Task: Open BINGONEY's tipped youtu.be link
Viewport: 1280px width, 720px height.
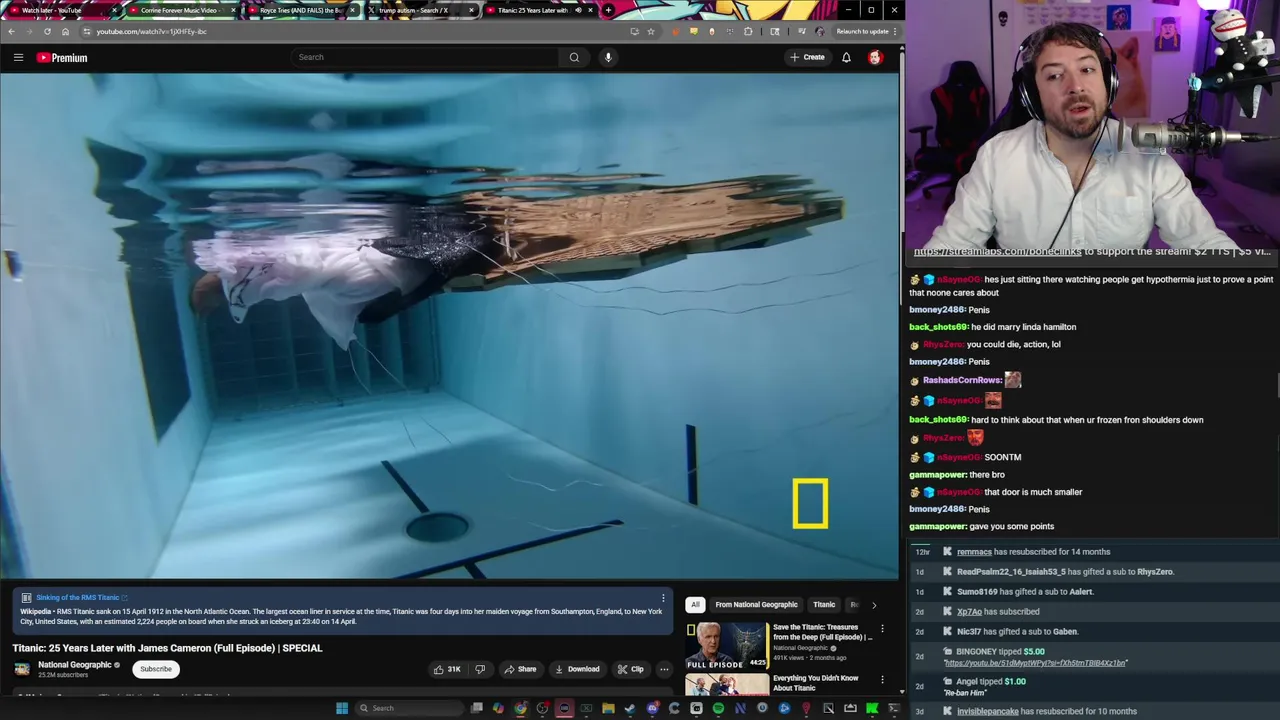Action: click(1035, 663)
